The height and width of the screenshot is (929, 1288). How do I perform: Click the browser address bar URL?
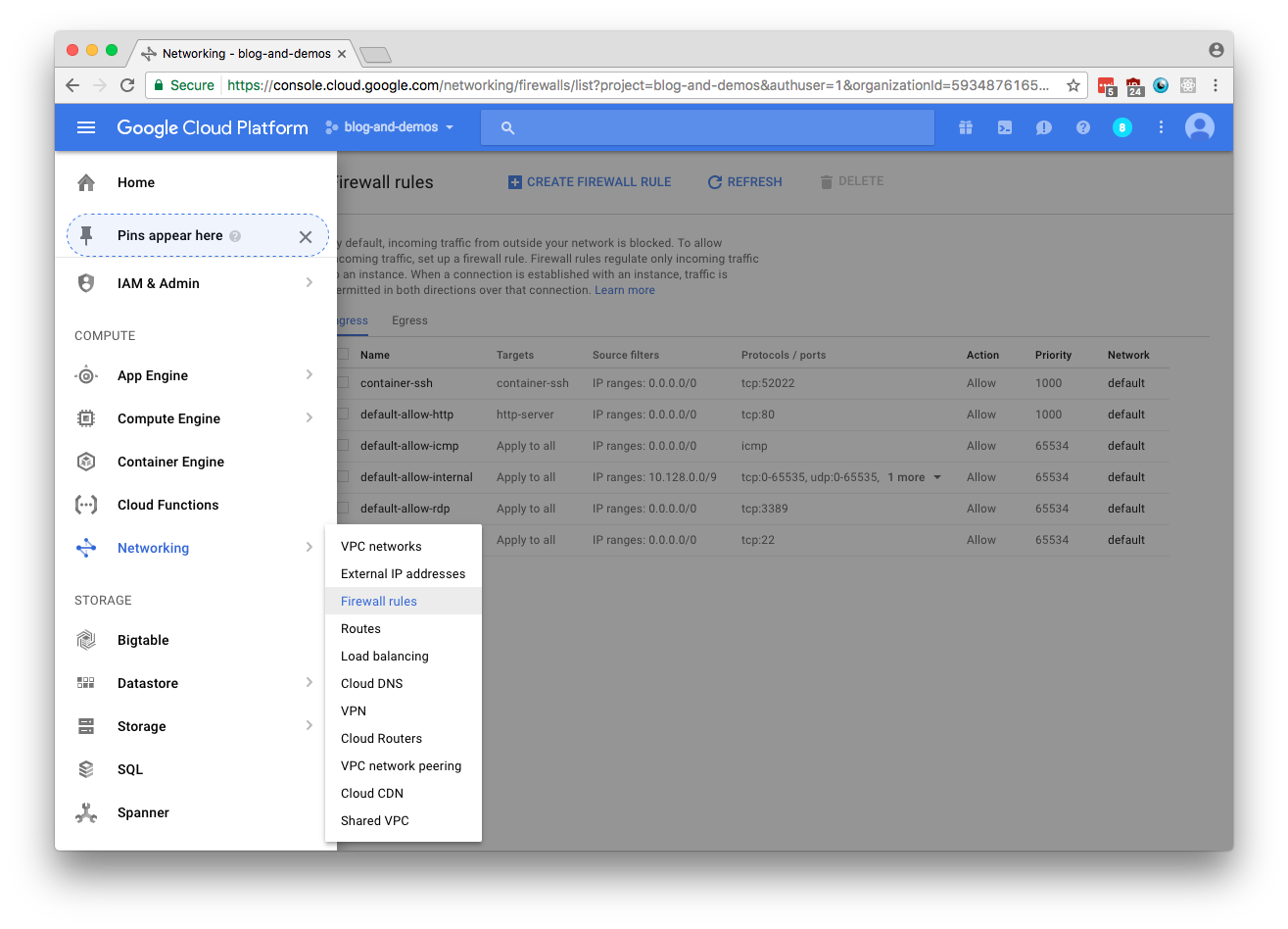637,85
